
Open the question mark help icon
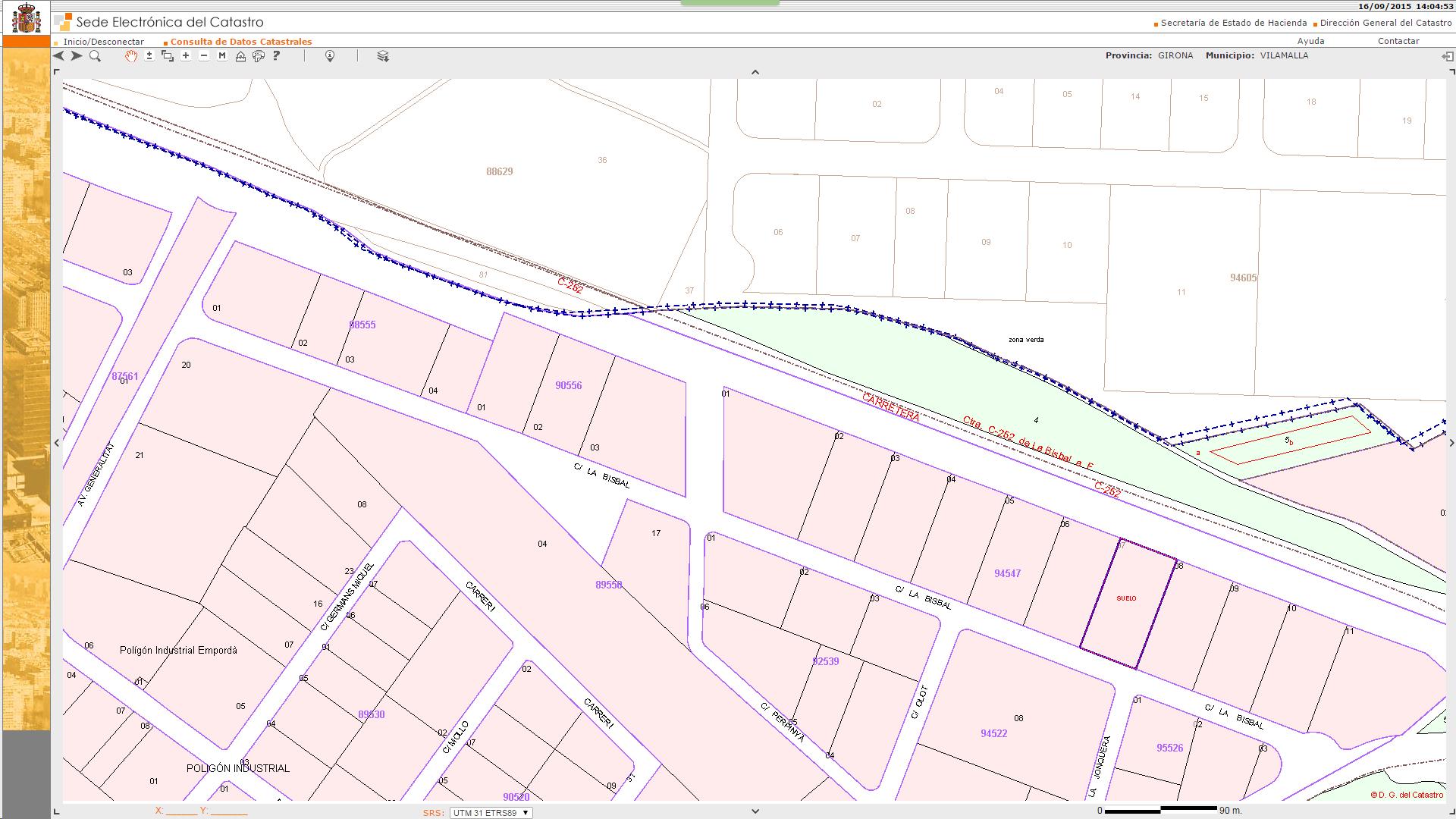click(x=277, y=56)
